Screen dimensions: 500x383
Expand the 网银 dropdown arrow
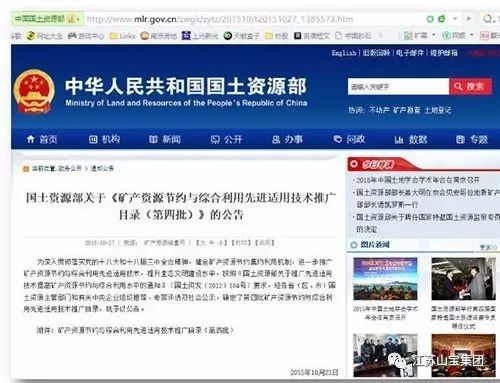coord(472,35)
